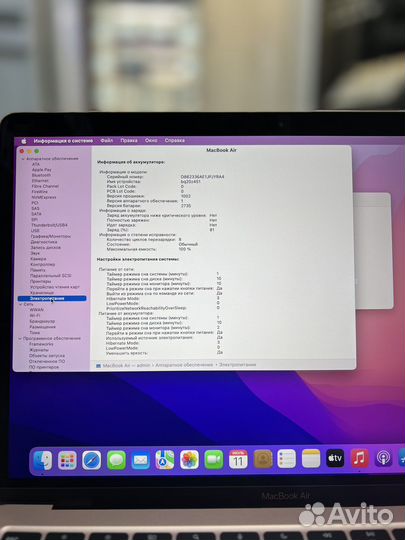Select Журналы in the sidebar
The height and width of the screenshot is (540, 405).
39,350
